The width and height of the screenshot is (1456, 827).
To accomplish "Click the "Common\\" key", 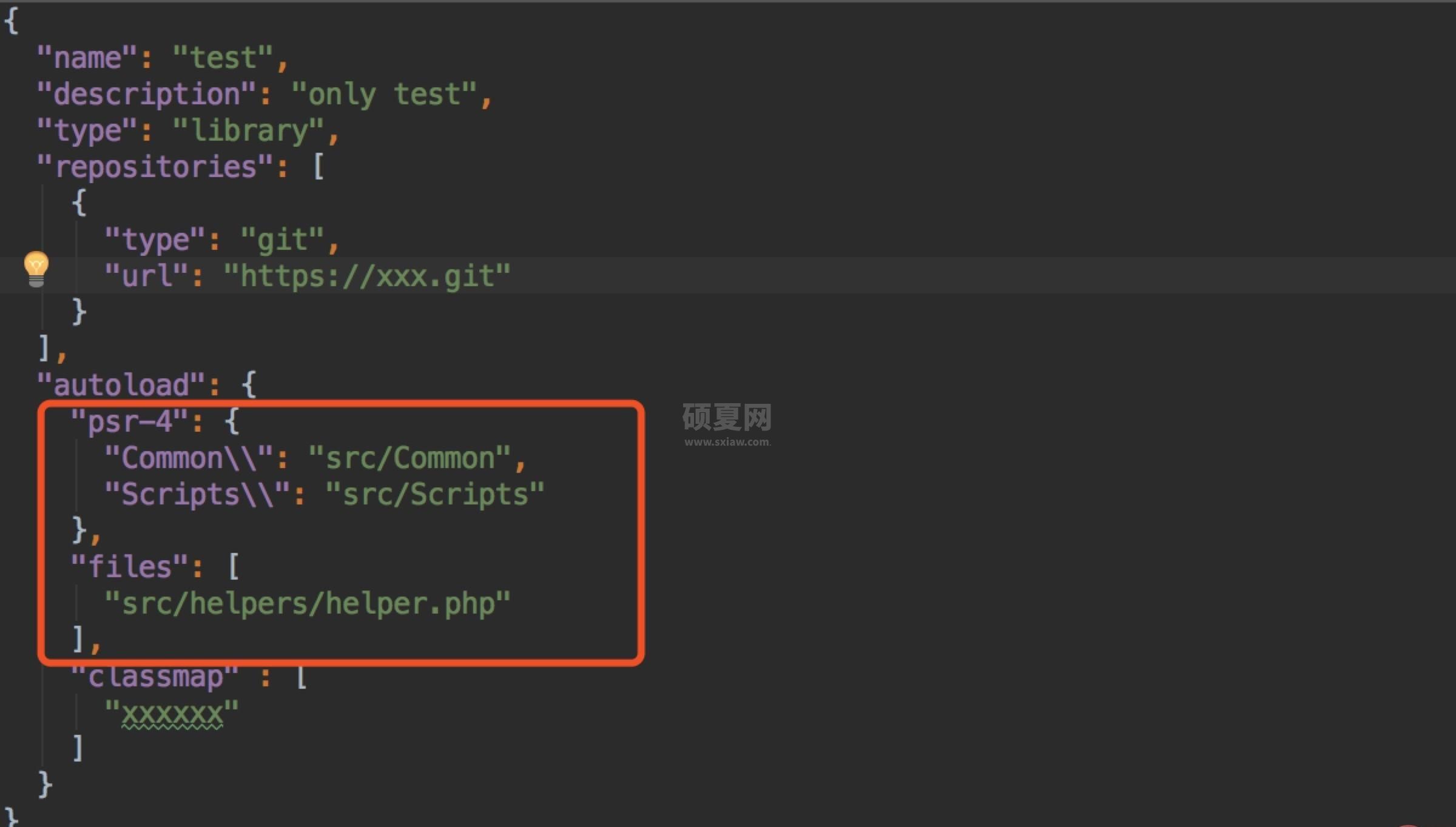I will point(189,458).
